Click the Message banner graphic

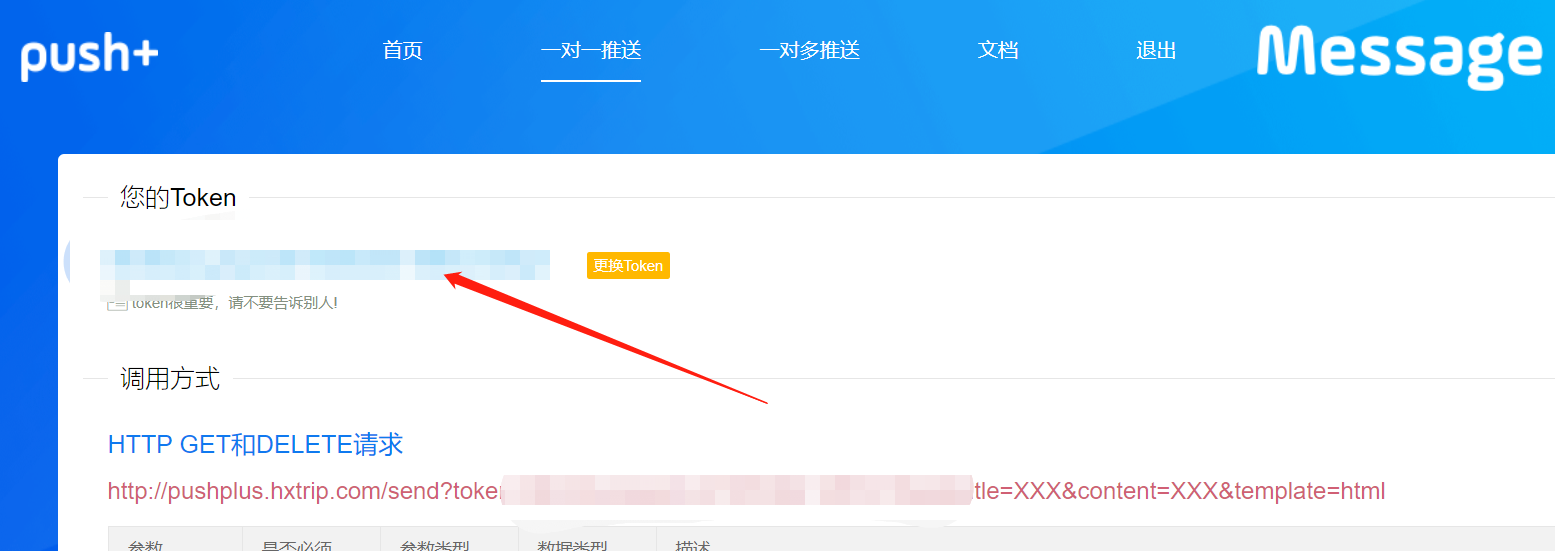pyautogui.click(x=1399, y=56)
